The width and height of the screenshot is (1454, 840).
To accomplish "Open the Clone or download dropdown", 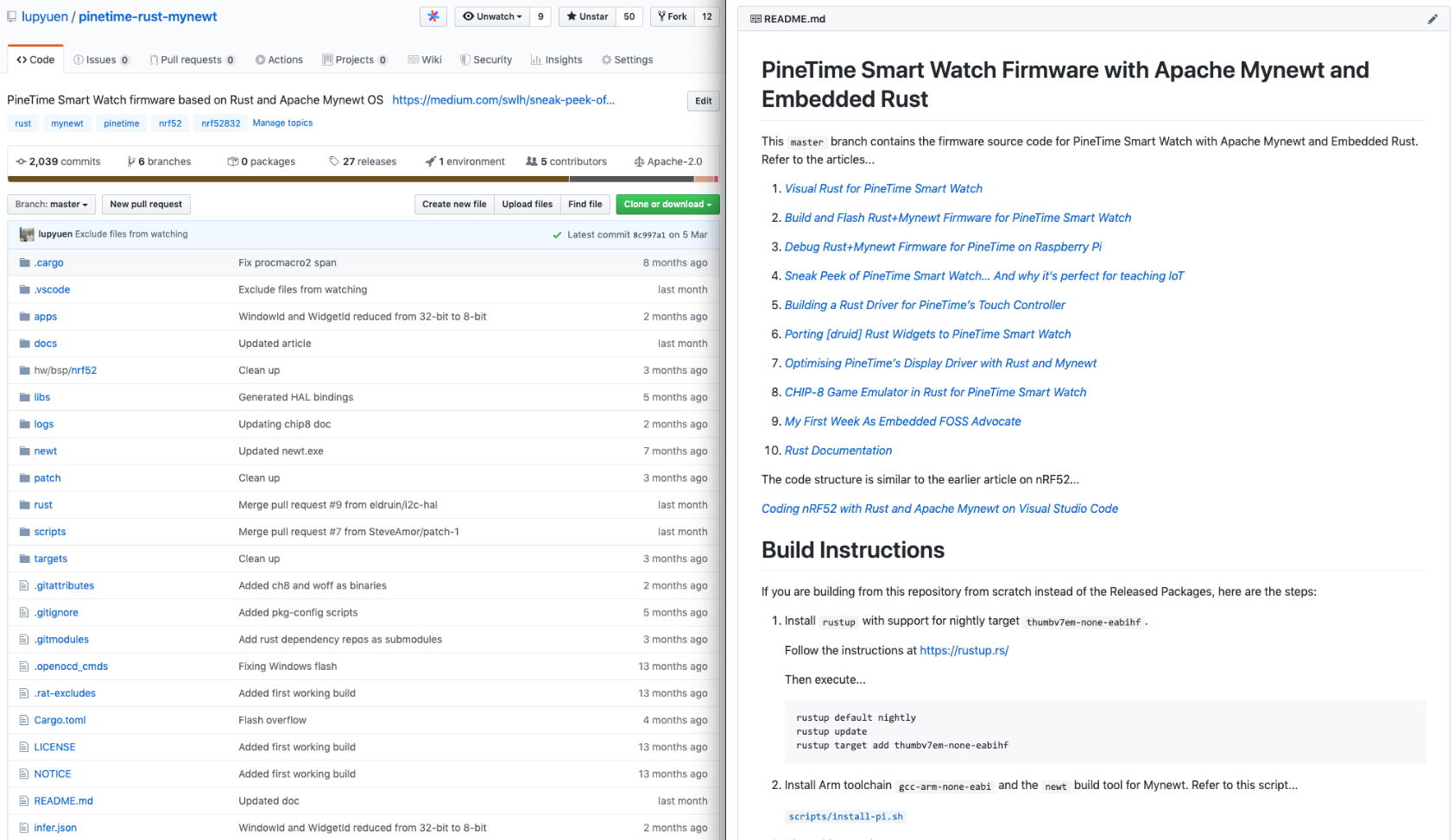I will tap(667, 205).
